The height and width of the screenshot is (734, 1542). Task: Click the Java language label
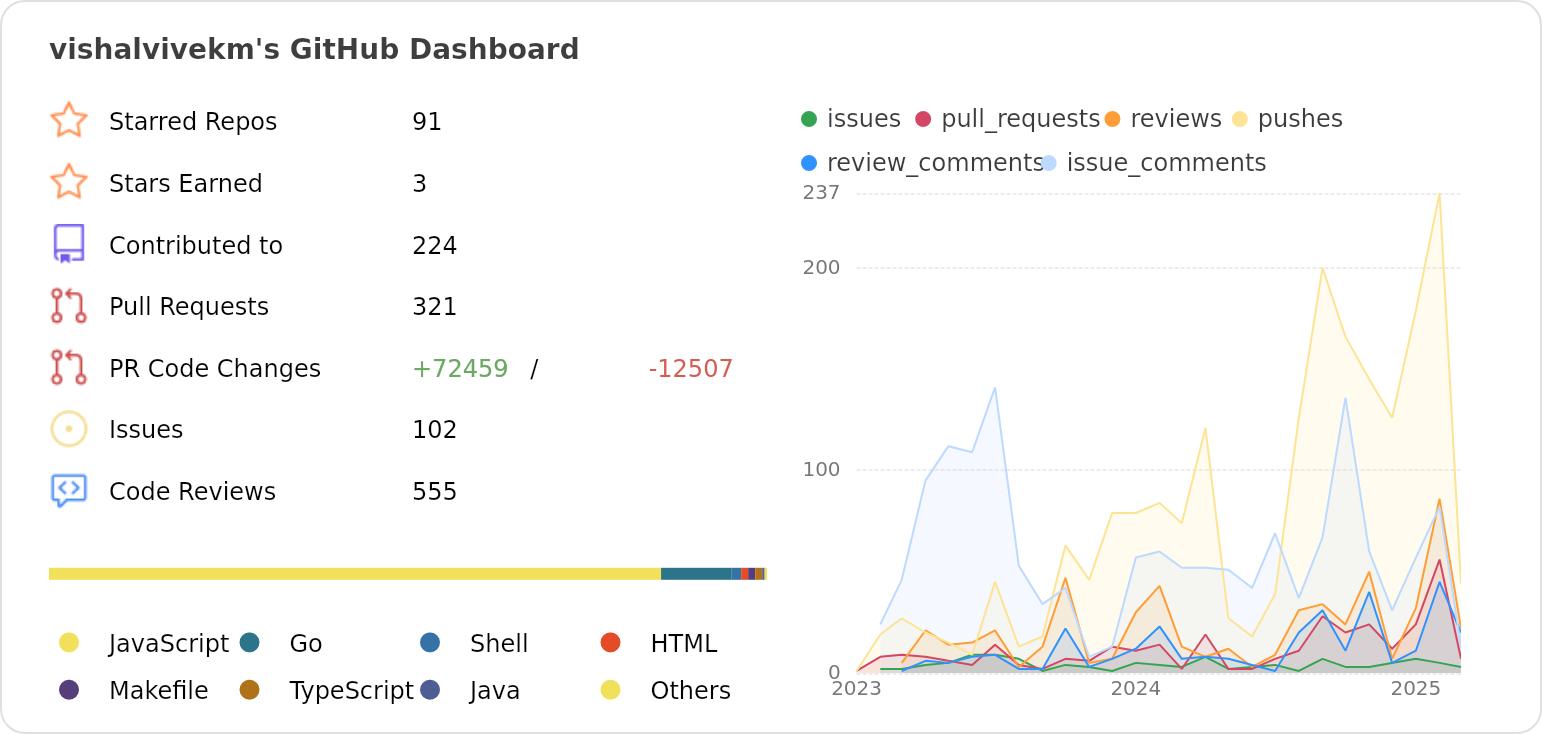(495, 691)
